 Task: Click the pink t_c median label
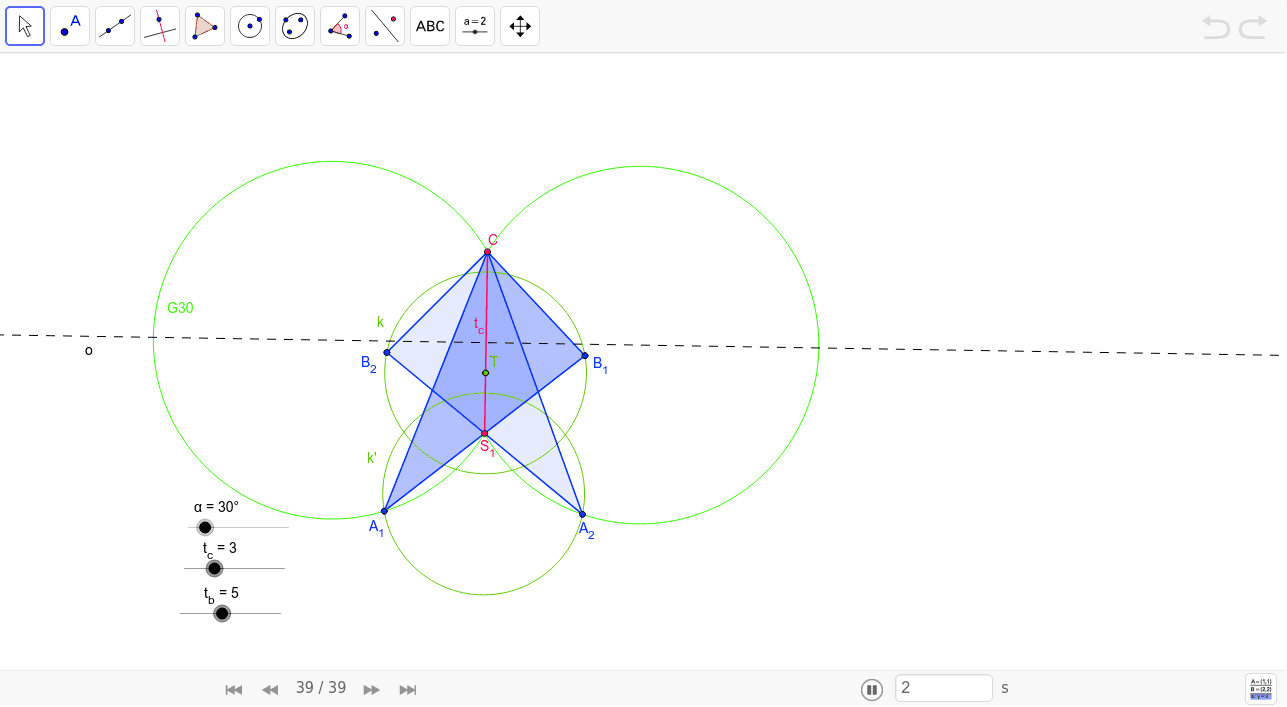coord(479,325)
